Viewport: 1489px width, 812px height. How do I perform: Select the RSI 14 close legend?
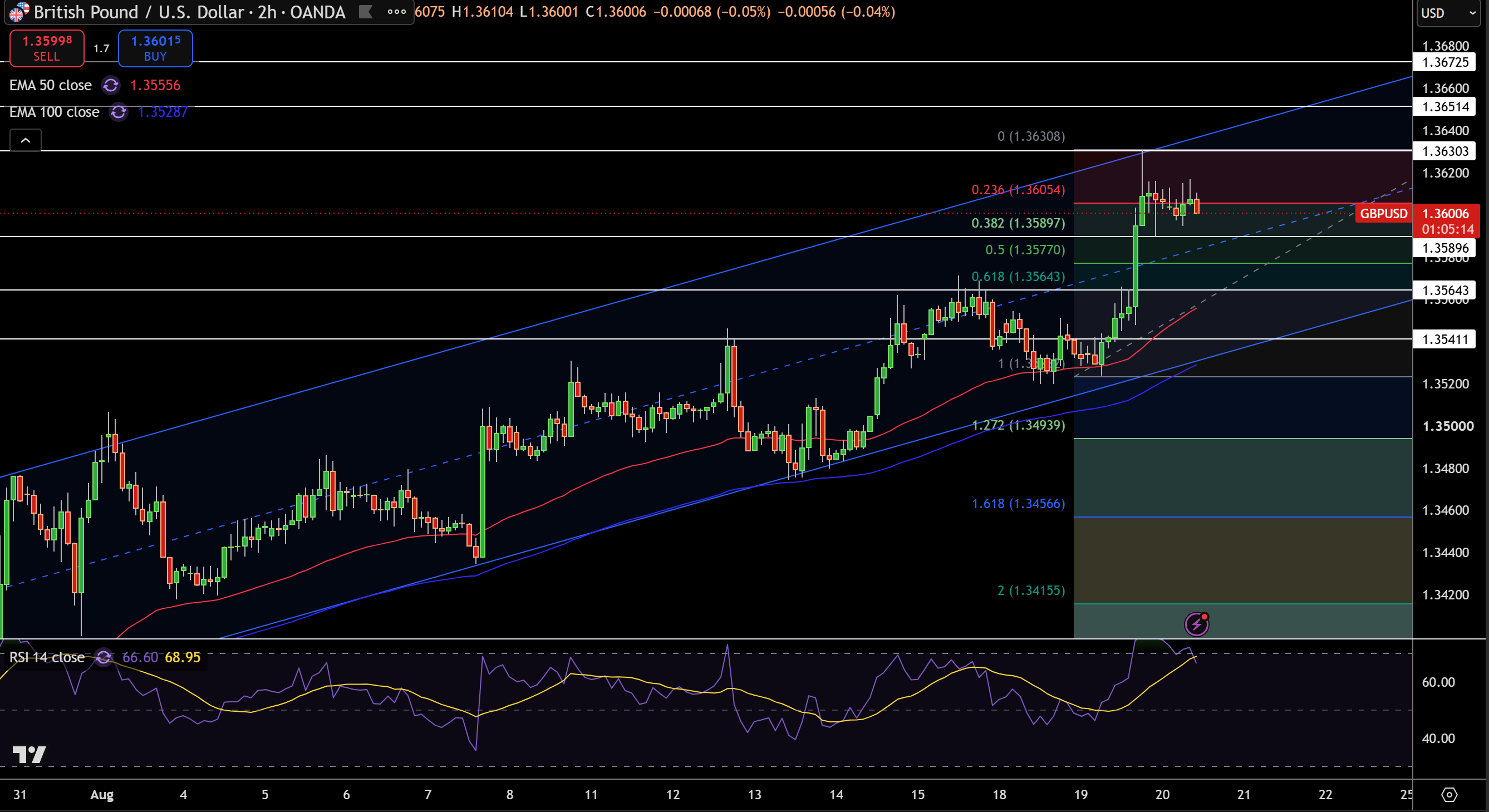point(47,657)
